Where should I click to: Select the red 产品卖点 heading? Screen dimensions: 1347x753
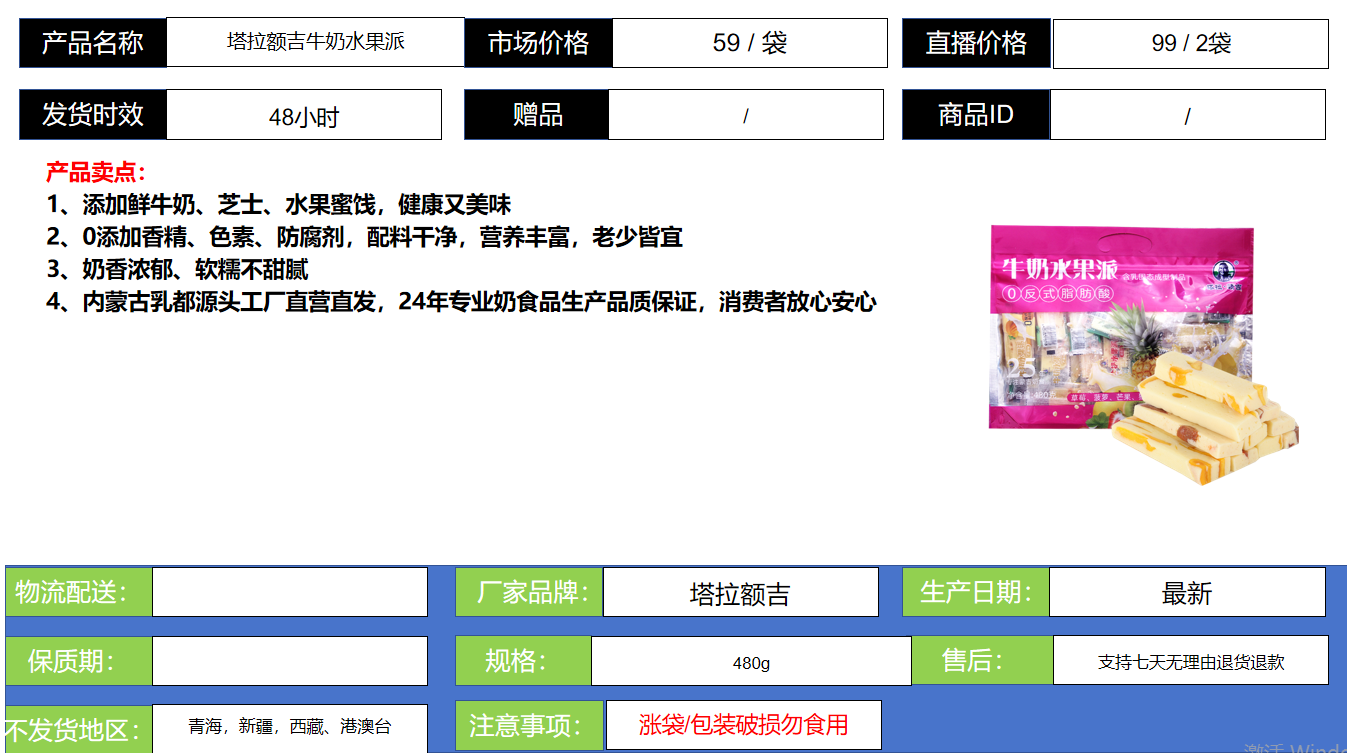coord(96,172)
